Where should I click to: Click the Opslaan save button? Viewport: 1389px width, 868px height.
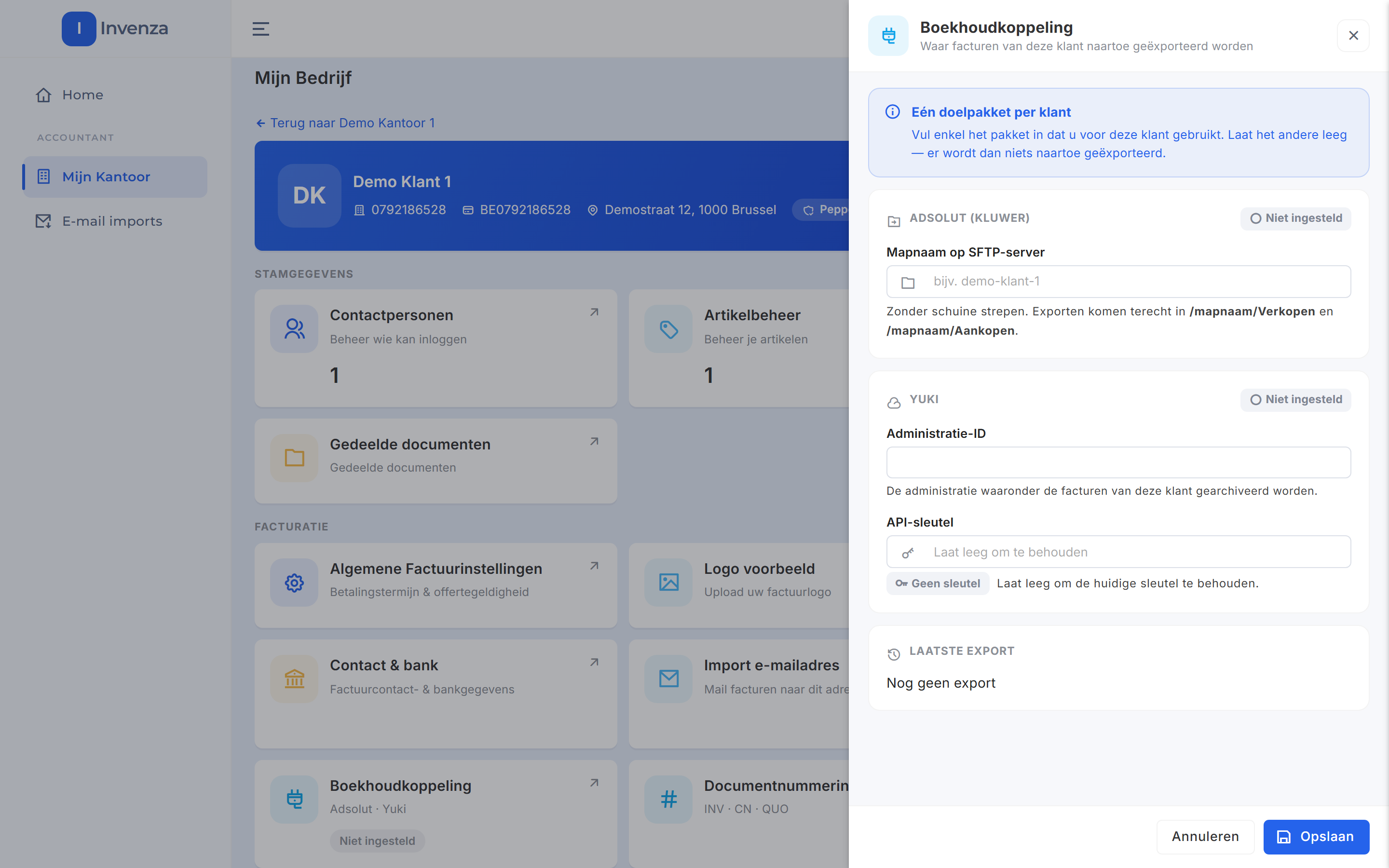point(1316,837)
